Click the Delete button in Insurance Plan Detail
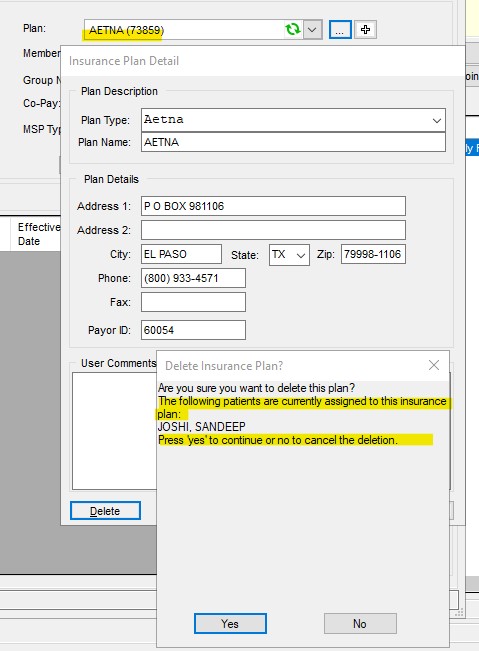Screen dimensions: 479x651 (105, 511)
